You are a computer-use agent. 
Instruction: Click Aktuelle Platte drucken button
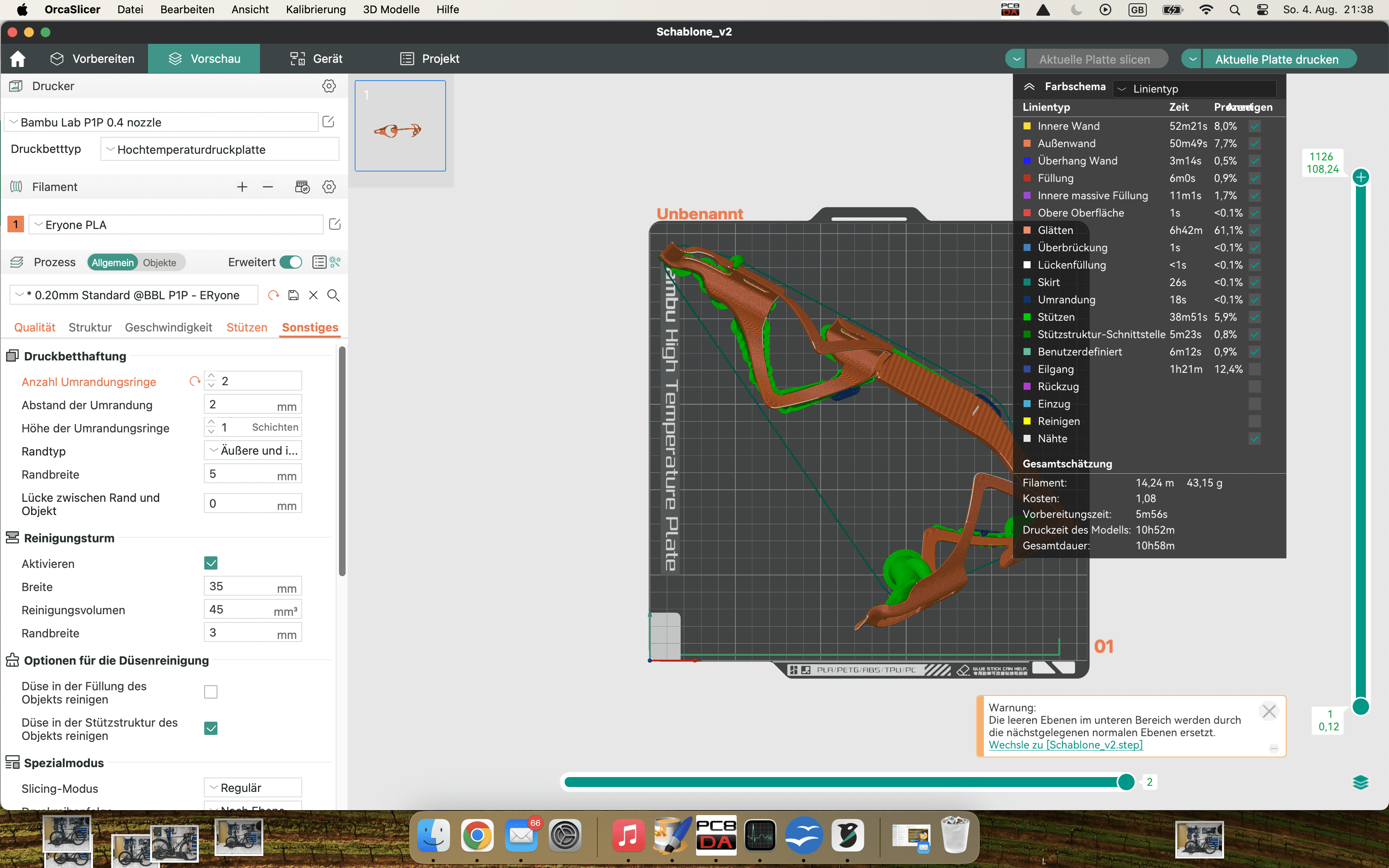[1277, 59]
